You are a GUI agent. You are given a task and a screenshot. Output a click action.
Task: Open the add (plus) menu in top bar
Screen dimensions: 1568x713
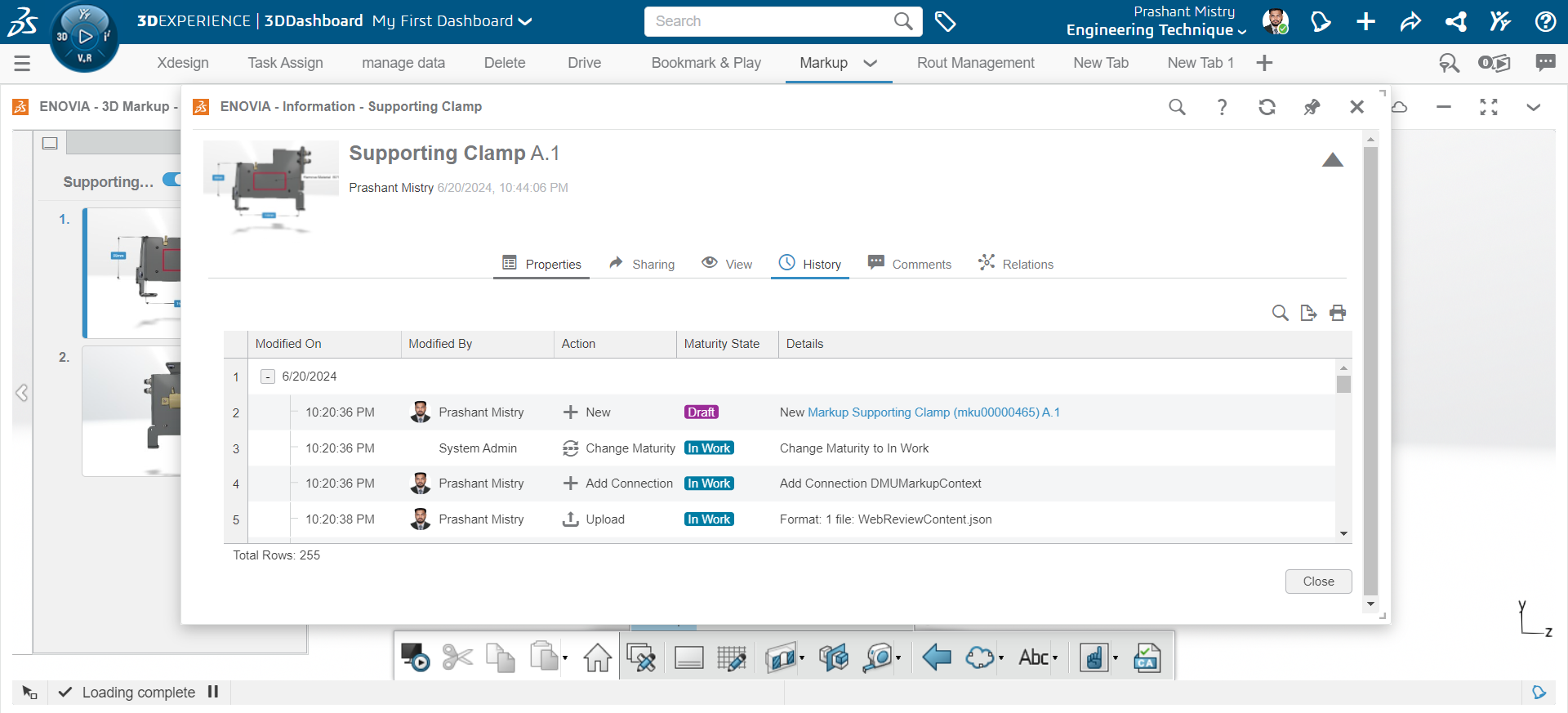(x=1365, y=22)
